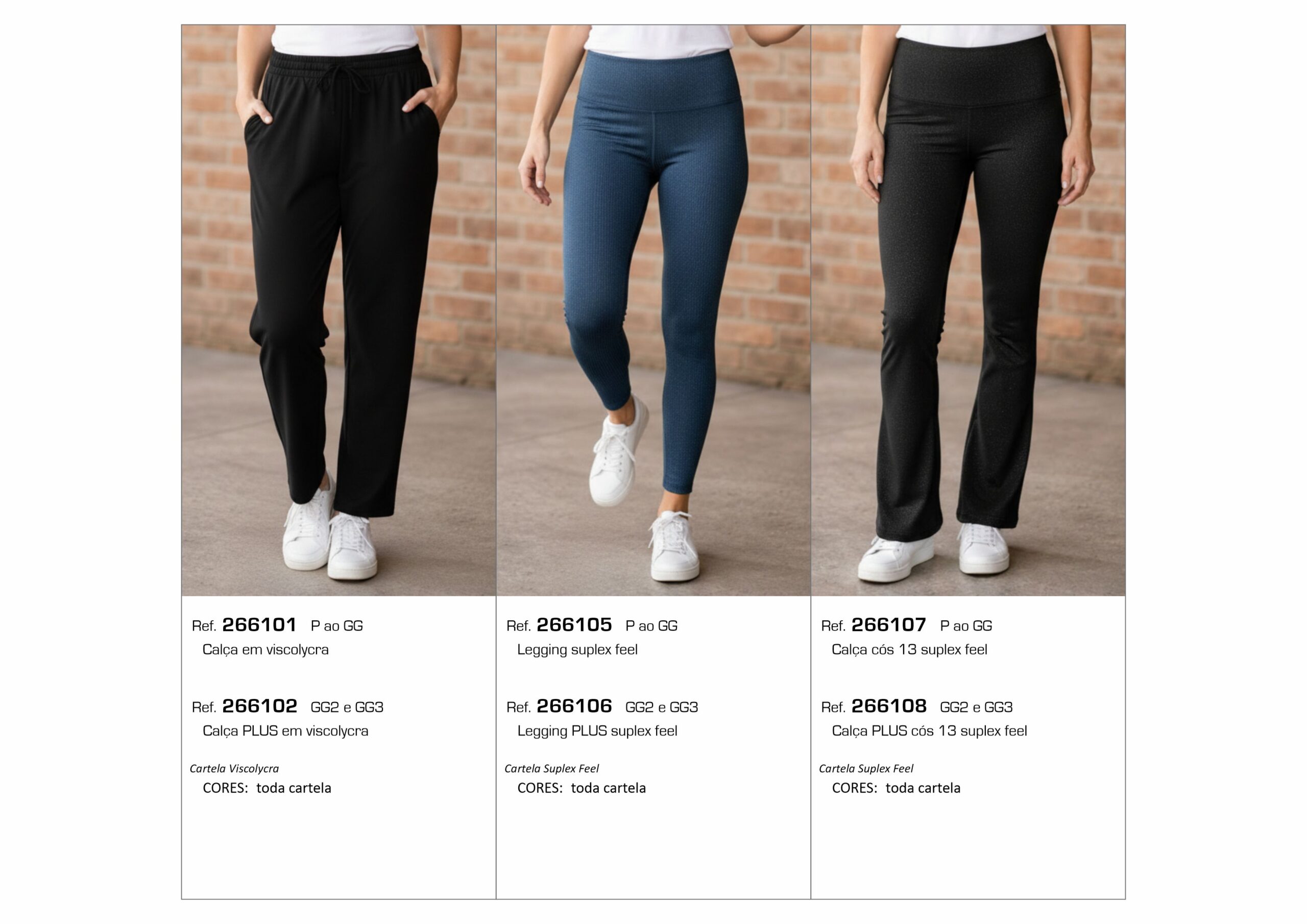The image size is (1307, 924).
Task: Select reference number 266108
Action: (889, 707)
